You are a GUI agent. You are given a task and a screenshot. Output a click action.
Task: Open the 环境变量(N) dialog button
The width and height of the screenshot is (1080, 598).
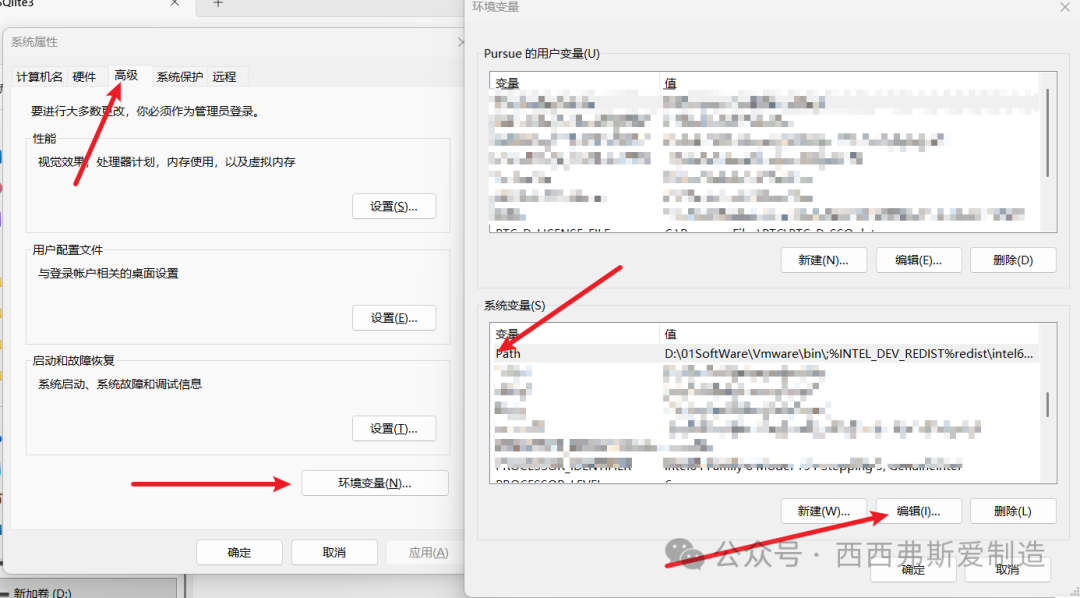point(374,483)
